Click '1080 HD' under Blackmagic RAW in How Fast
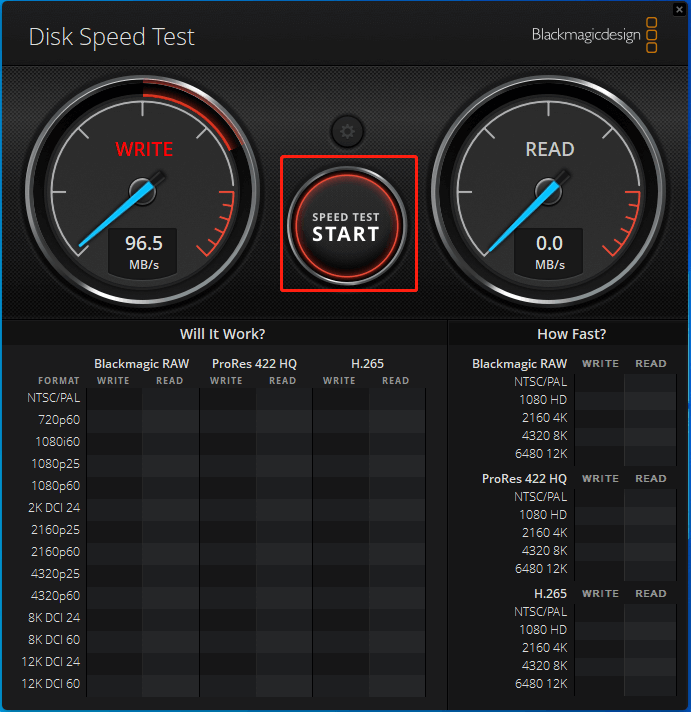Viewport: 691px width, 712px height. [543, 400]
